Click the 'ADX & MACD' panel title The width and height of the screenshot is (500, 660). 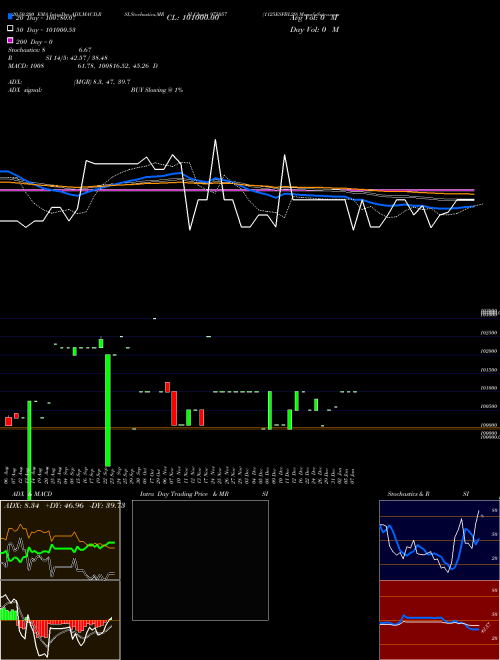32,494
